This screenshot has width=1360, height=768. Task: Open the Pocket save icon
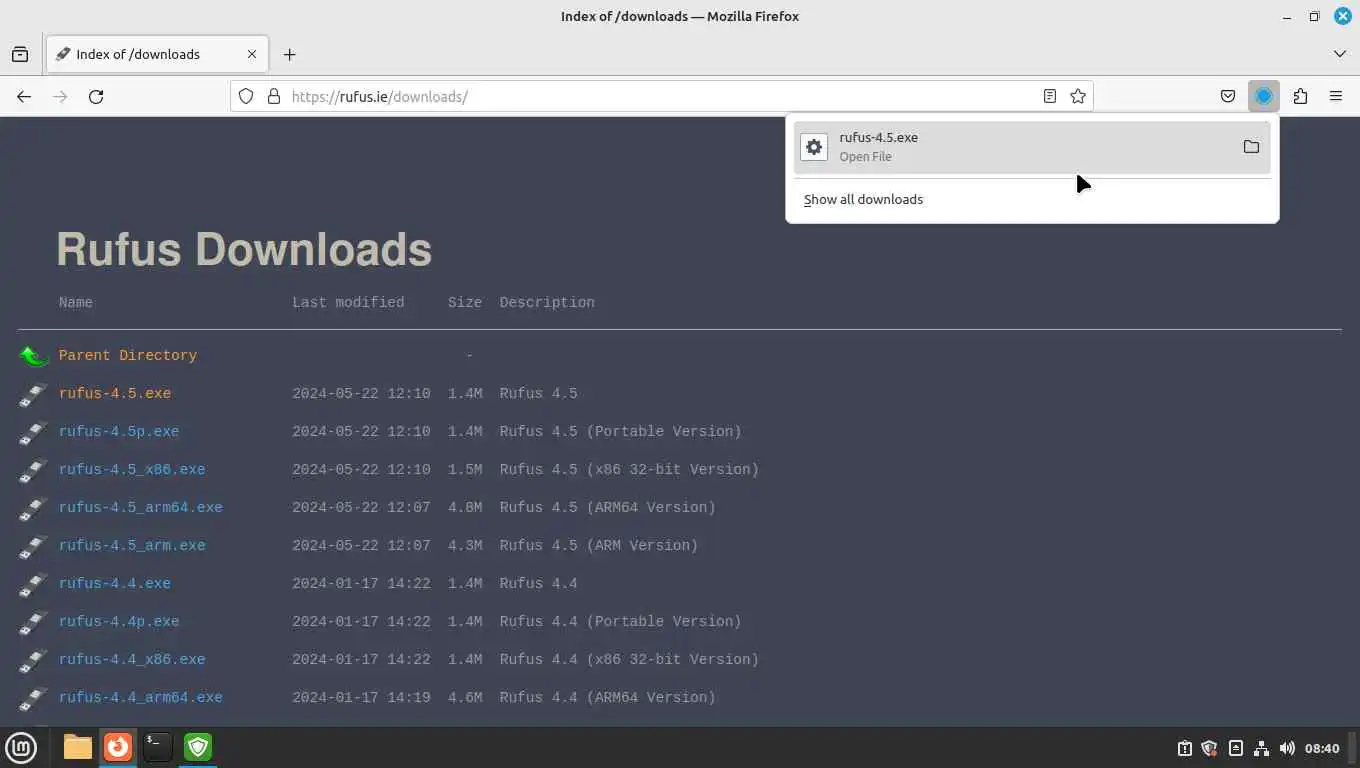tap(1228, 96)
